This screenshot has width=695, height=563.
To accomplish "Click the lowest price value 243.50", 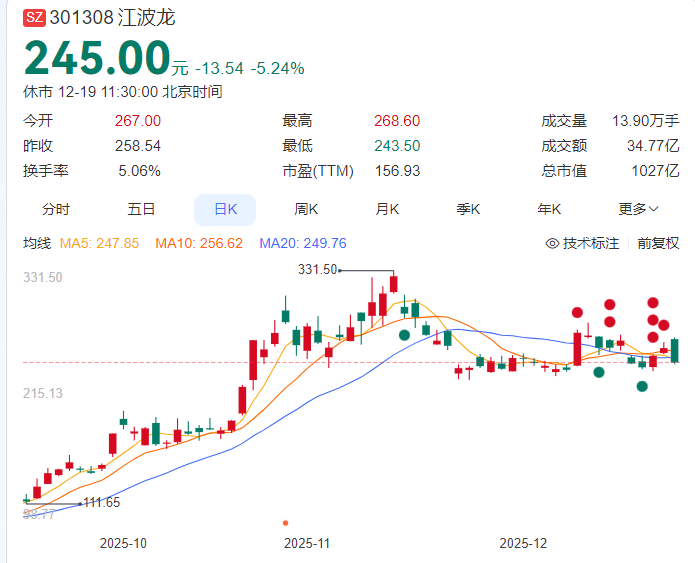I will click(397, 146).
